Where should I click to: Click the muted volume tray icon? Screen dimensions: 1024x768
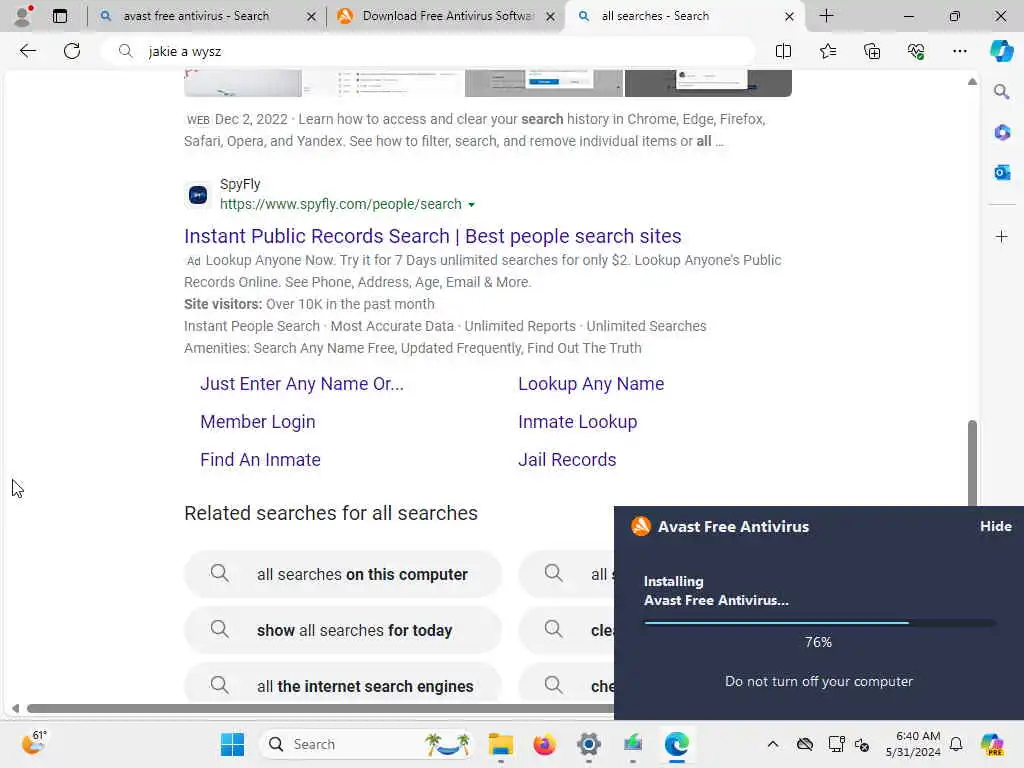[862, 744]
